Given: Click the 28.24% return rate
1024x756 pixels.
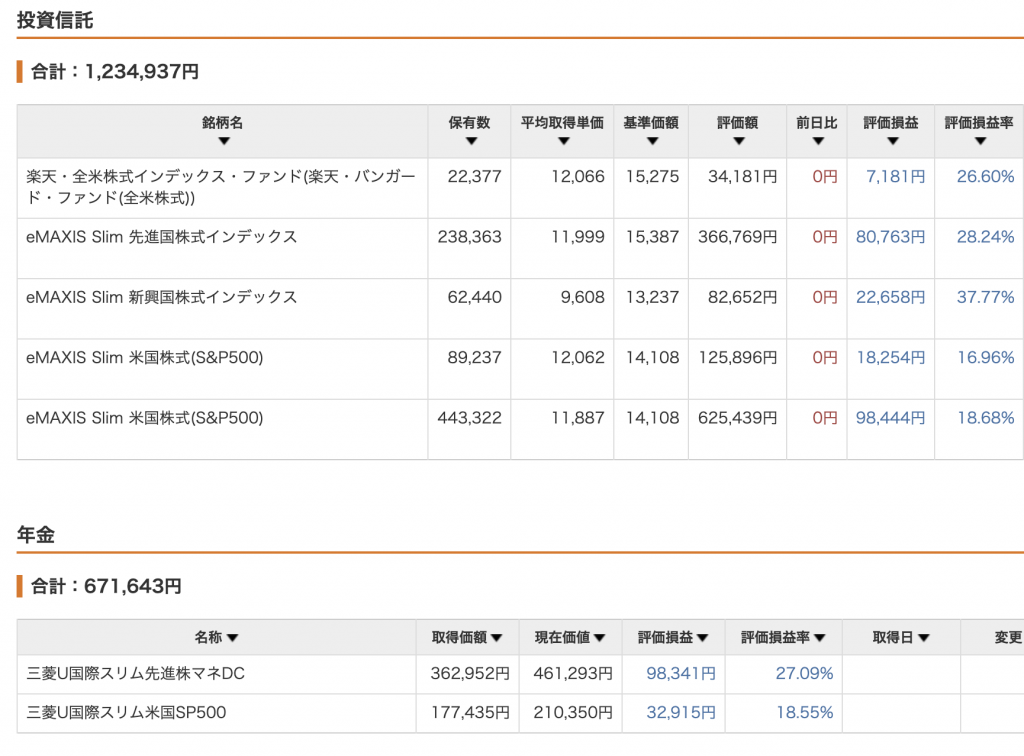Looking at the screenshot, I should point(985,237).
